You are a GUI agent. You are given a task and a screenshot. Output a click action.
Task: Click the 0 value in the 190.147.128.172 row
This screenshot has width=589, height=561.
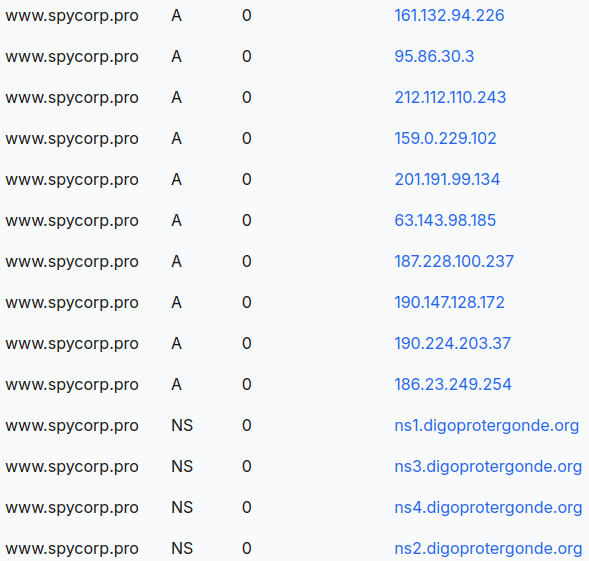[x=247, y=302]
